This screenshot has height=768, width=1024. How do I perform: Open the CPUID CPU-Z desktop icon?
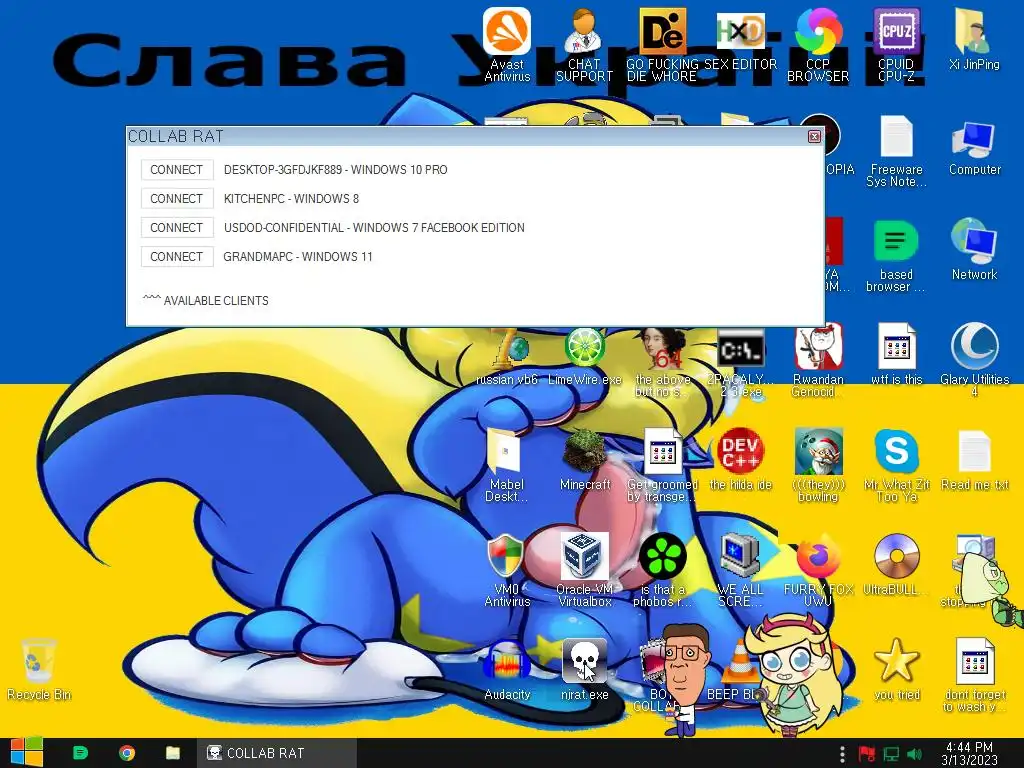point(896,44)
